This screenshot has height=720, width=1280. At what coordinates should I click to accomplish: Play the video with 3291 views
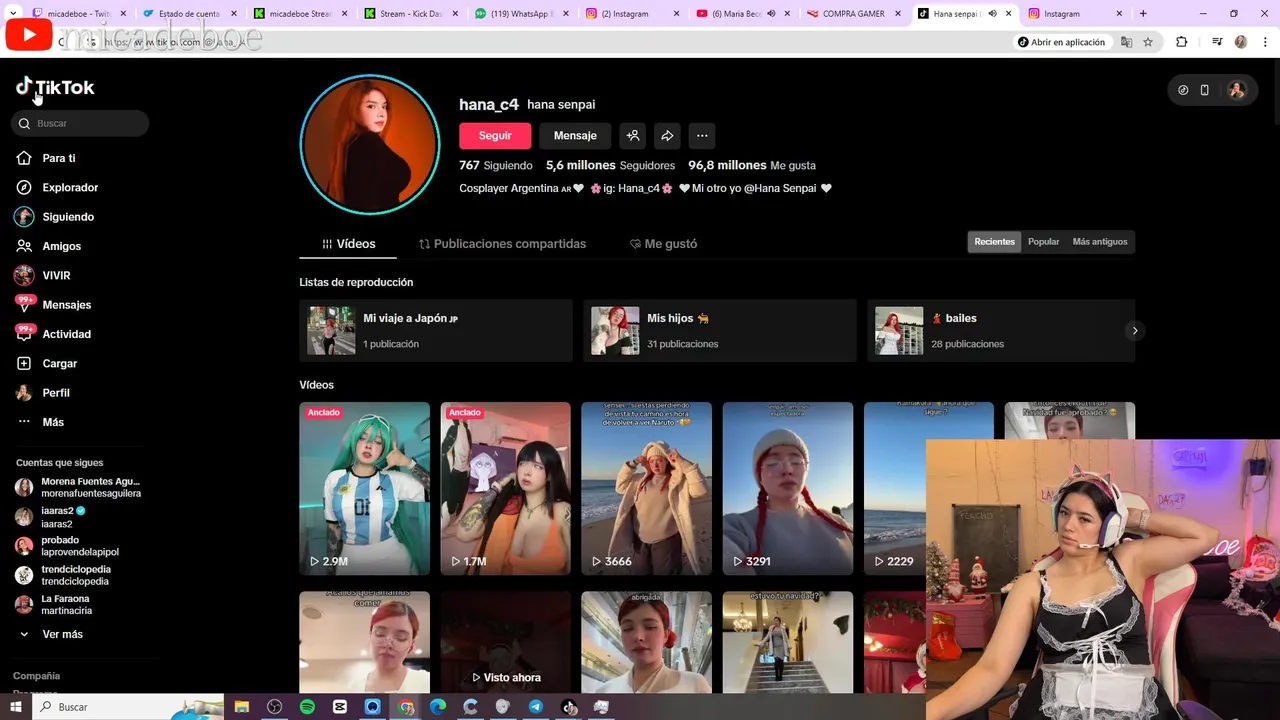coord(787,488)
